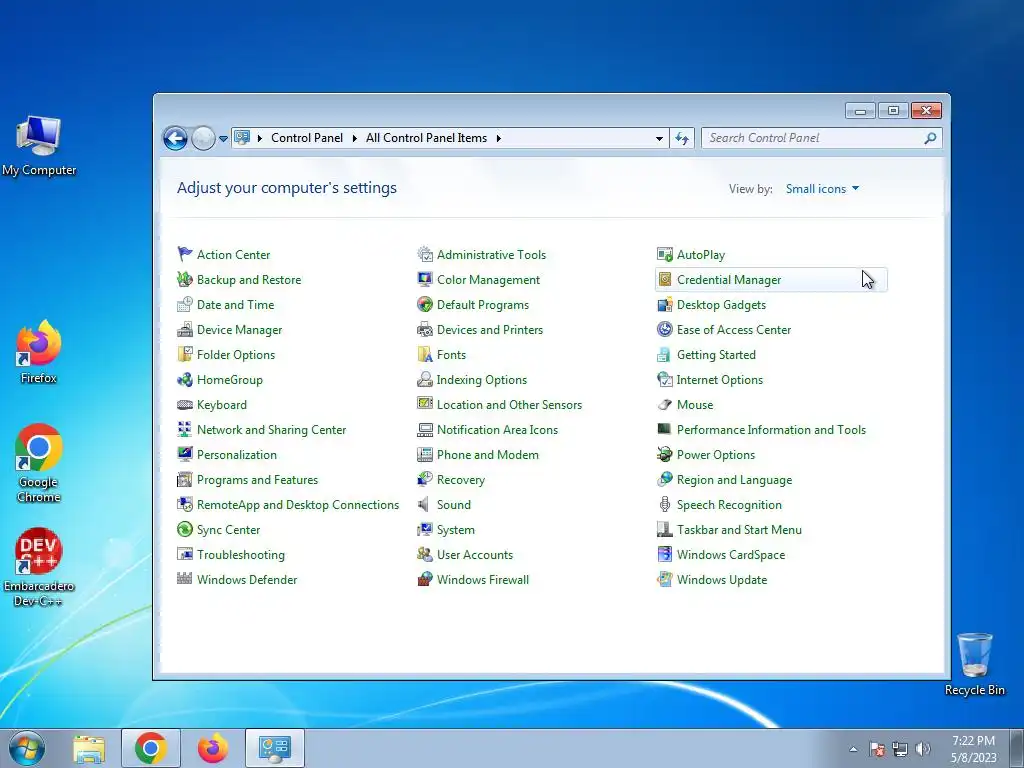The image size is (1024, 768).
Task: Click the Windows Update icon
Action: [x=665, y=579]
